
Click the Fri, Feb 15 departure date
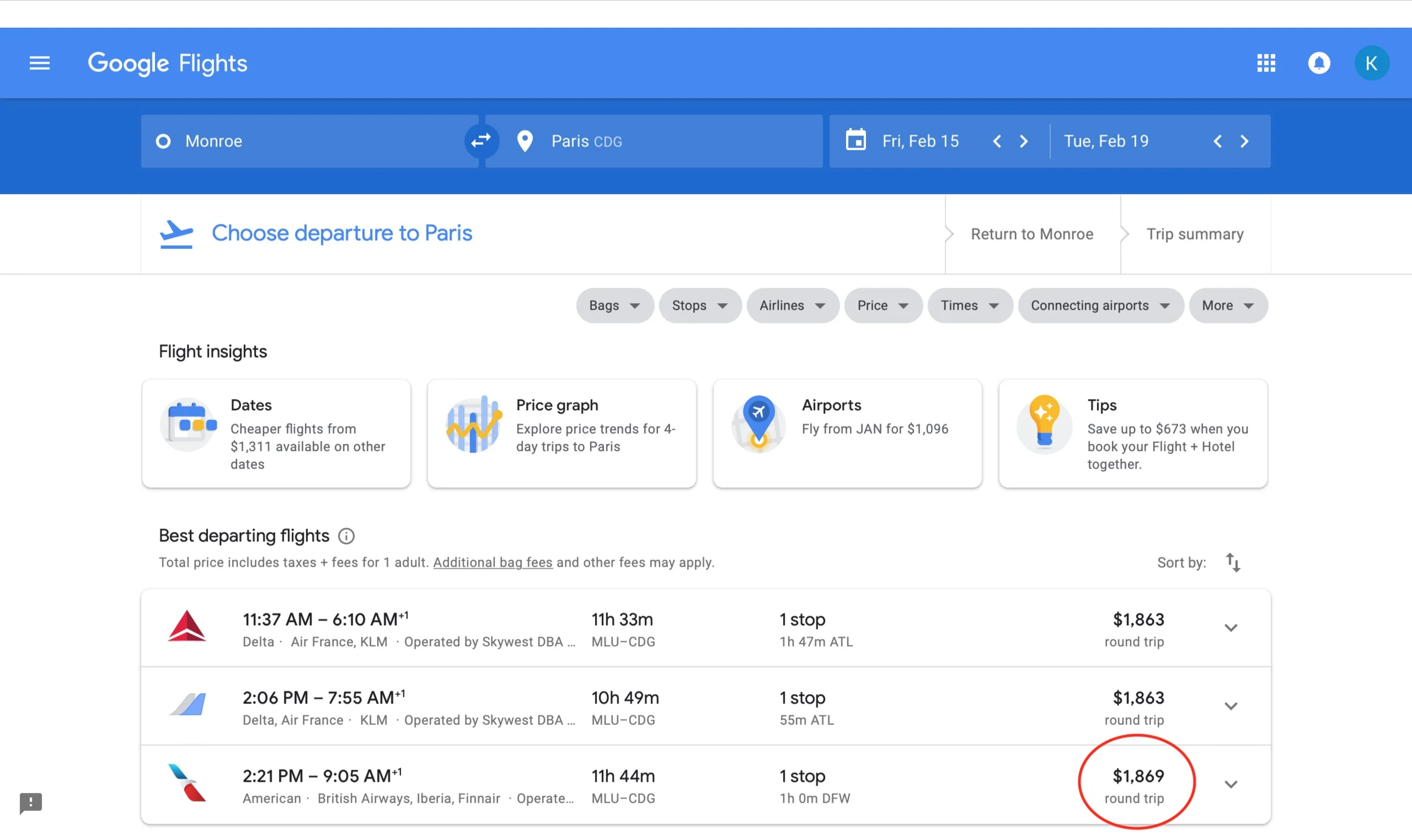tap(921, 141)
